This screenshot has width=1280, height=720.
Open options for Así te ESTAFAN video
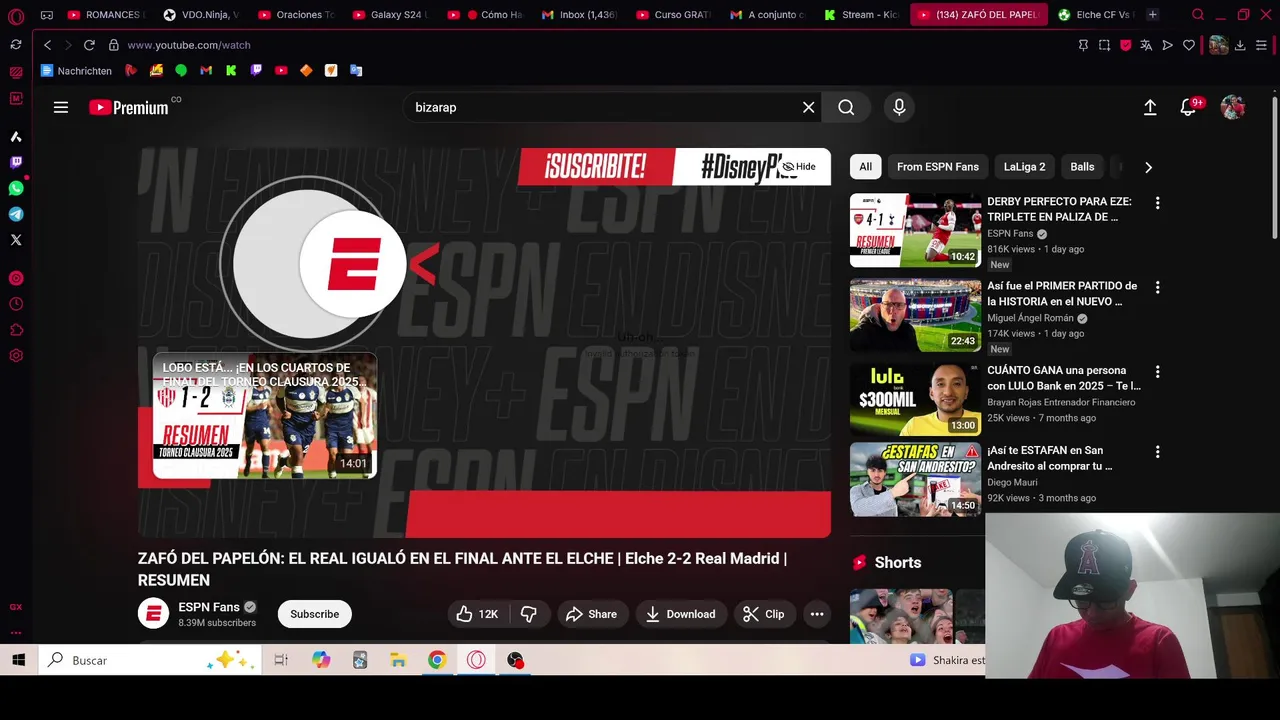coord(1157,452)
